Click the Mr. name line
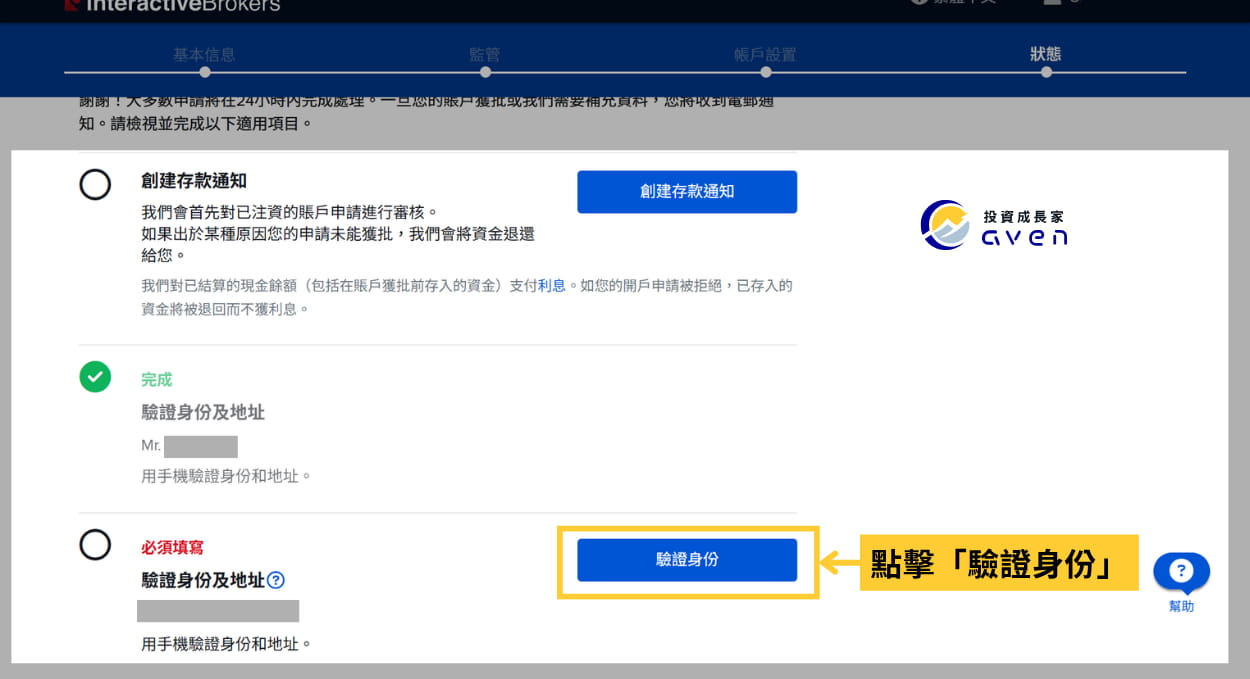This screenshot has width=1250, height=679. click(x=189, y=446)
